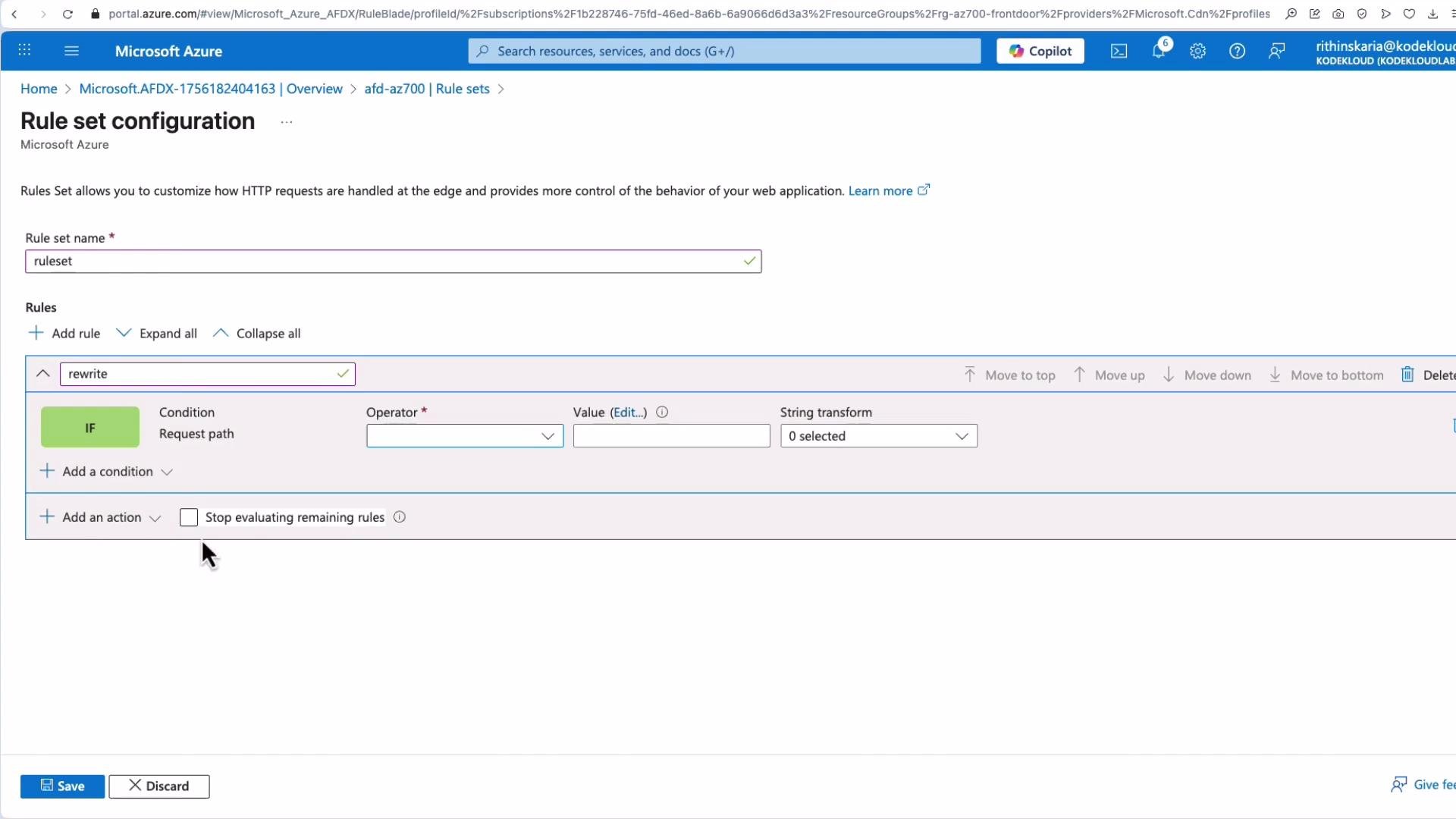Open the rithinskaria account menu

[1385, 52]
